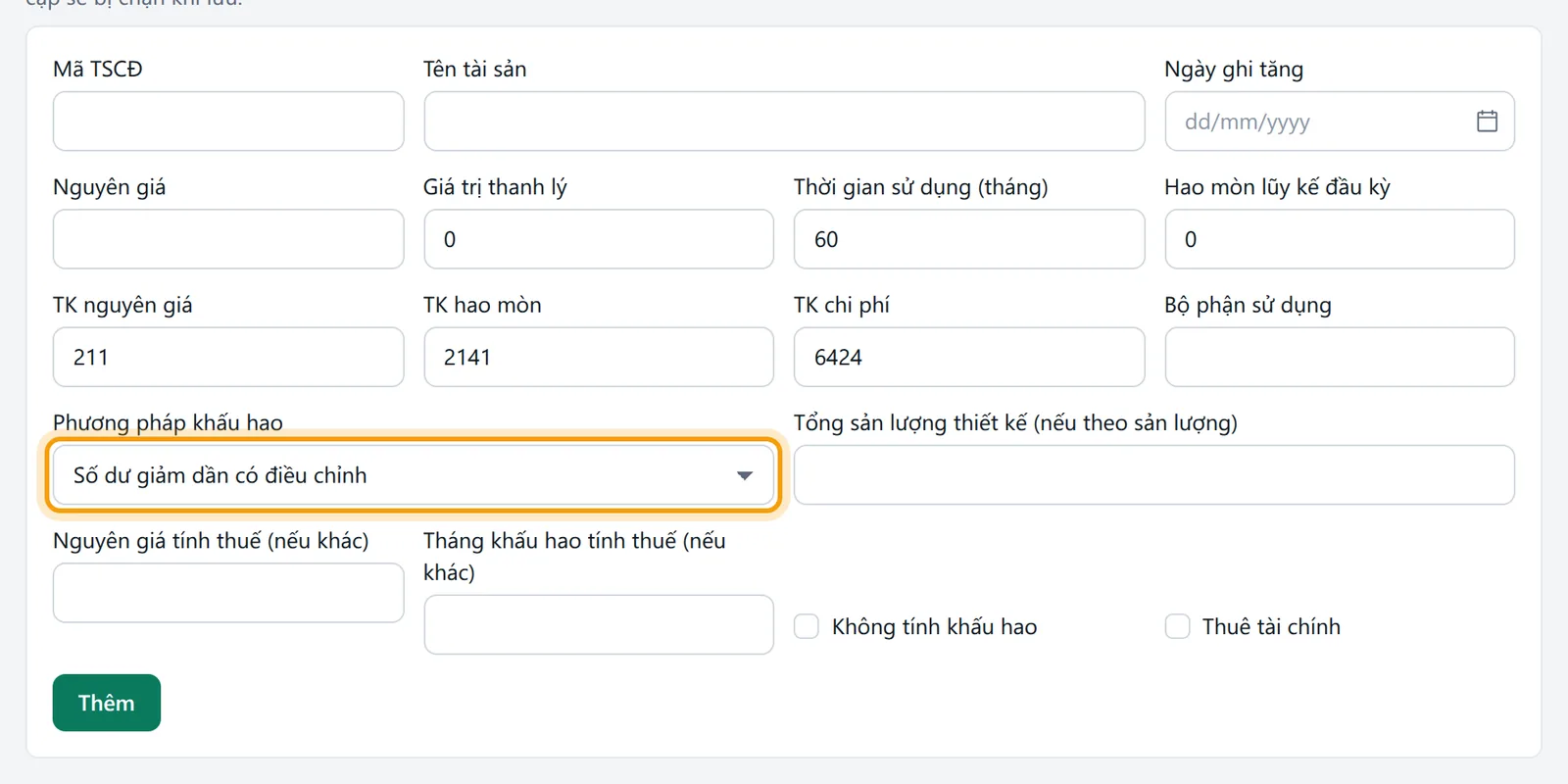This screenshot has width=1568, height=784.
Task: Click the Thêm button
Action: click(107, 703)
